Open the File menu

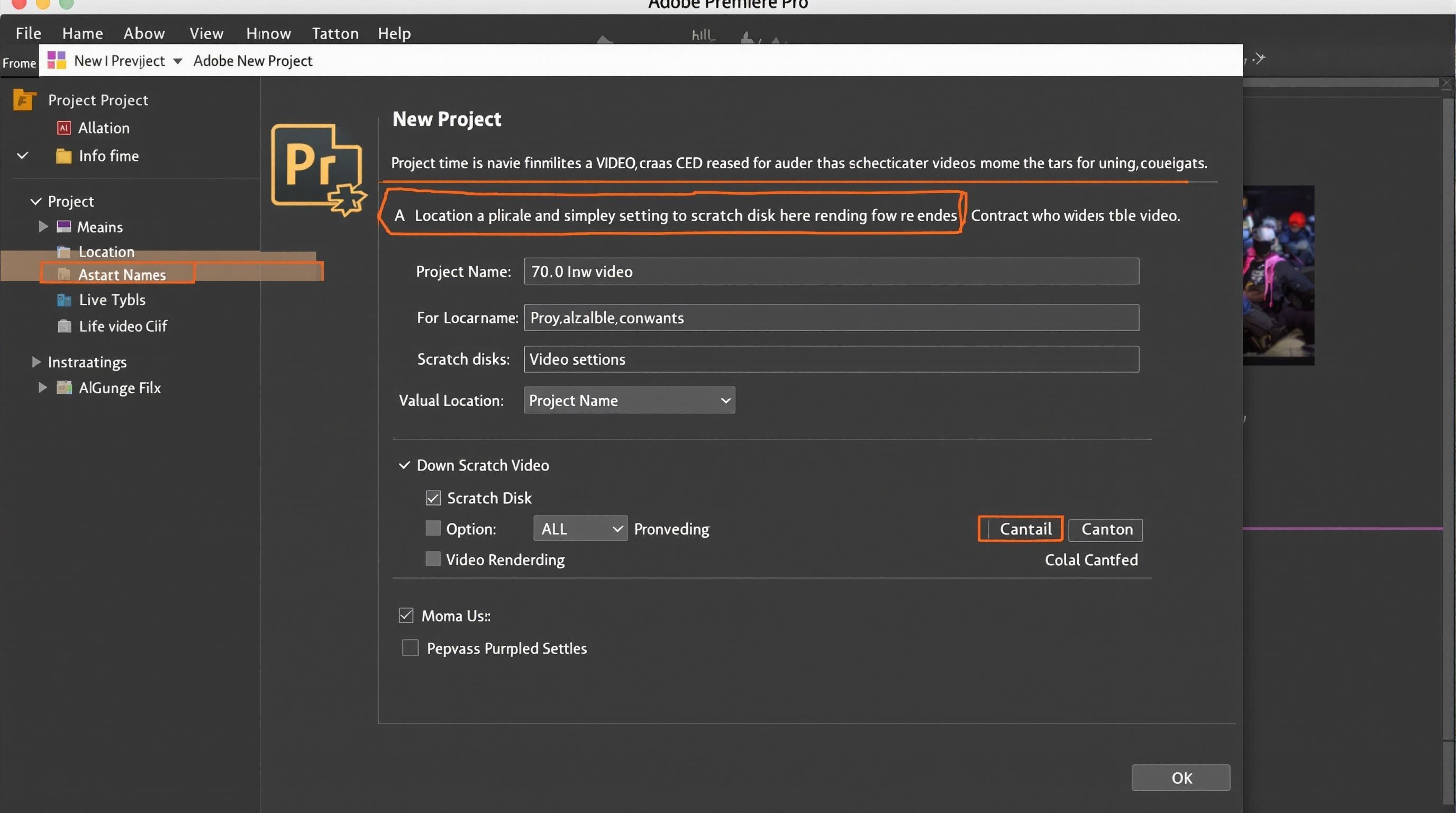(x=28, y=33)
